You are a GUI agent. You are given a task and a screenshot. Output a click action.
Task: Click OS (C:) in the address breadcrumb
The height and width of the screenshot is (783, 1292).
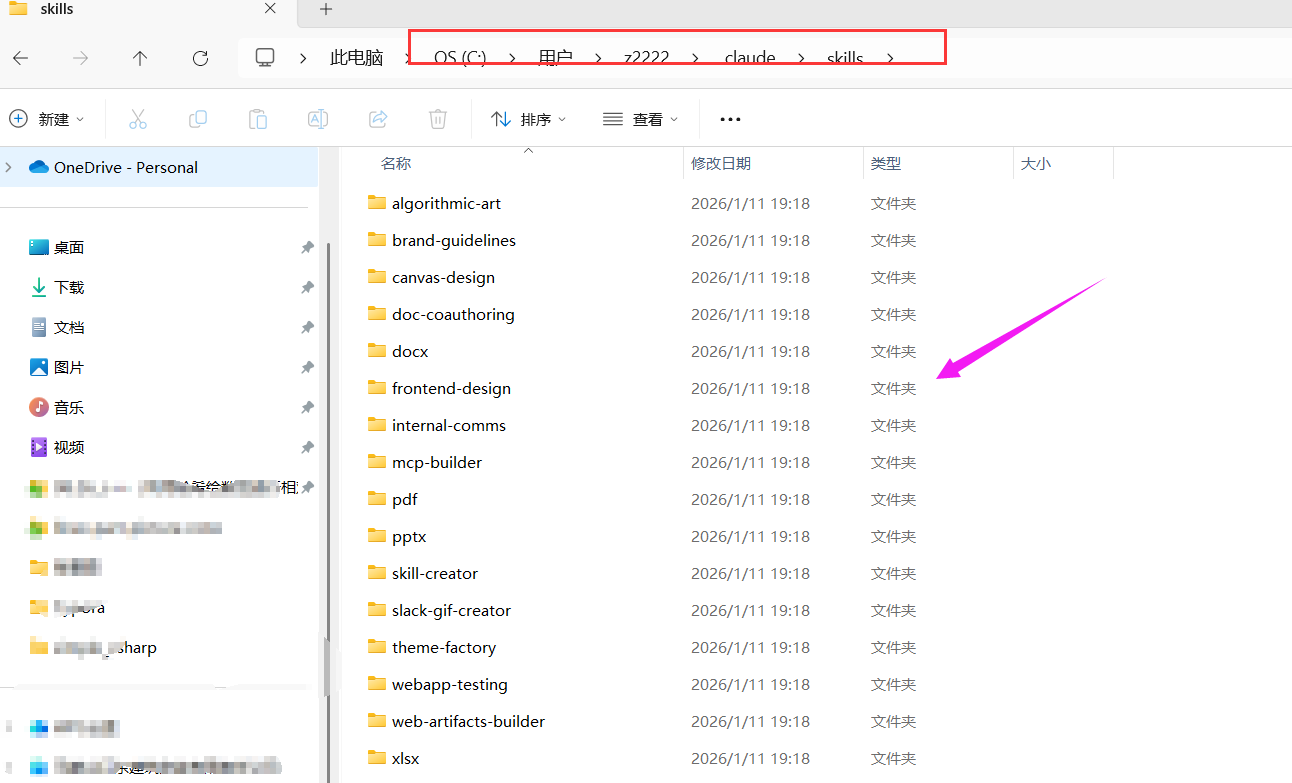460,58
